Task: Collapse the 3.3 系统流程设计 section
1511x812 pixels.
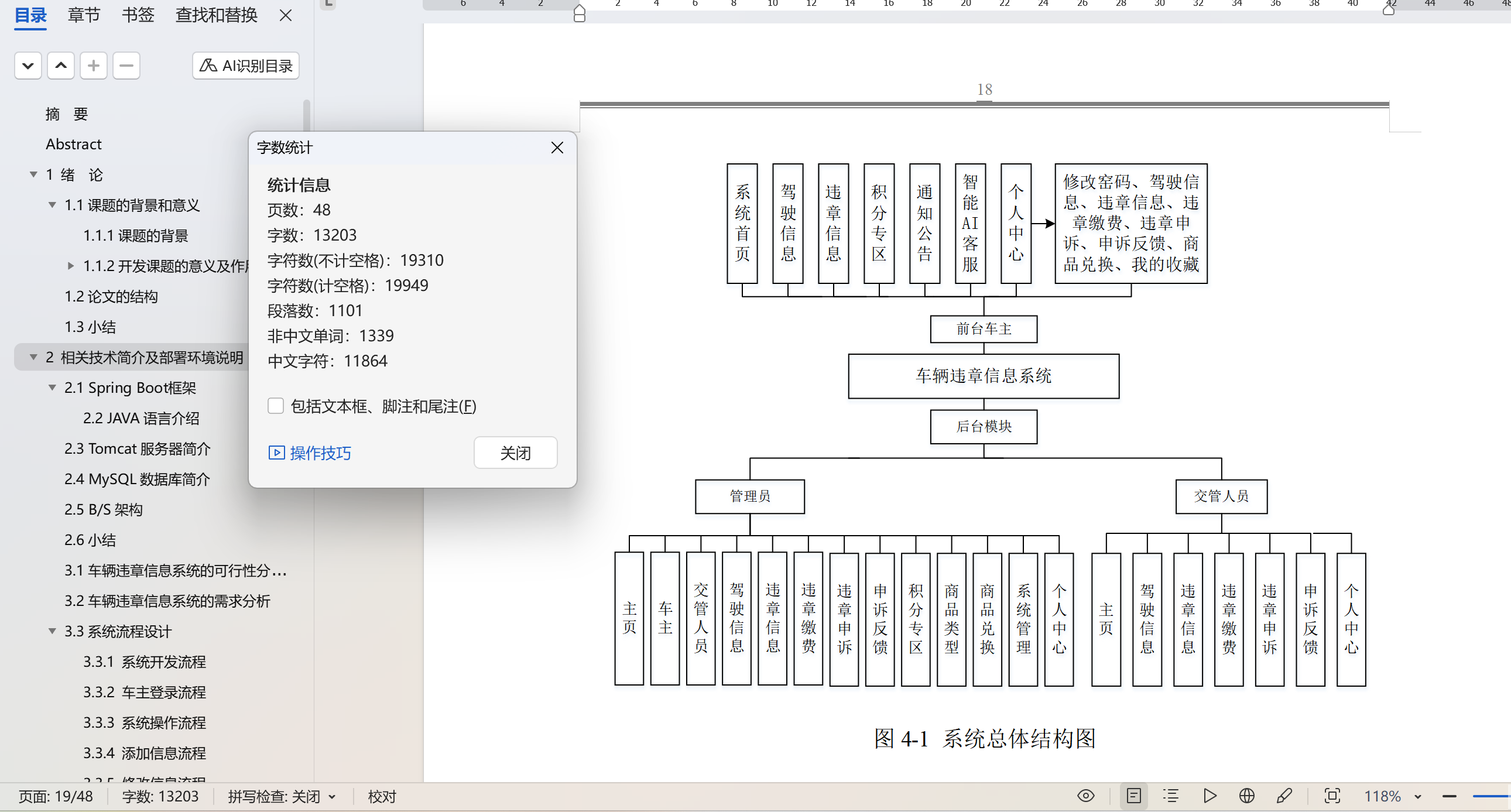Action: (52, 631)
